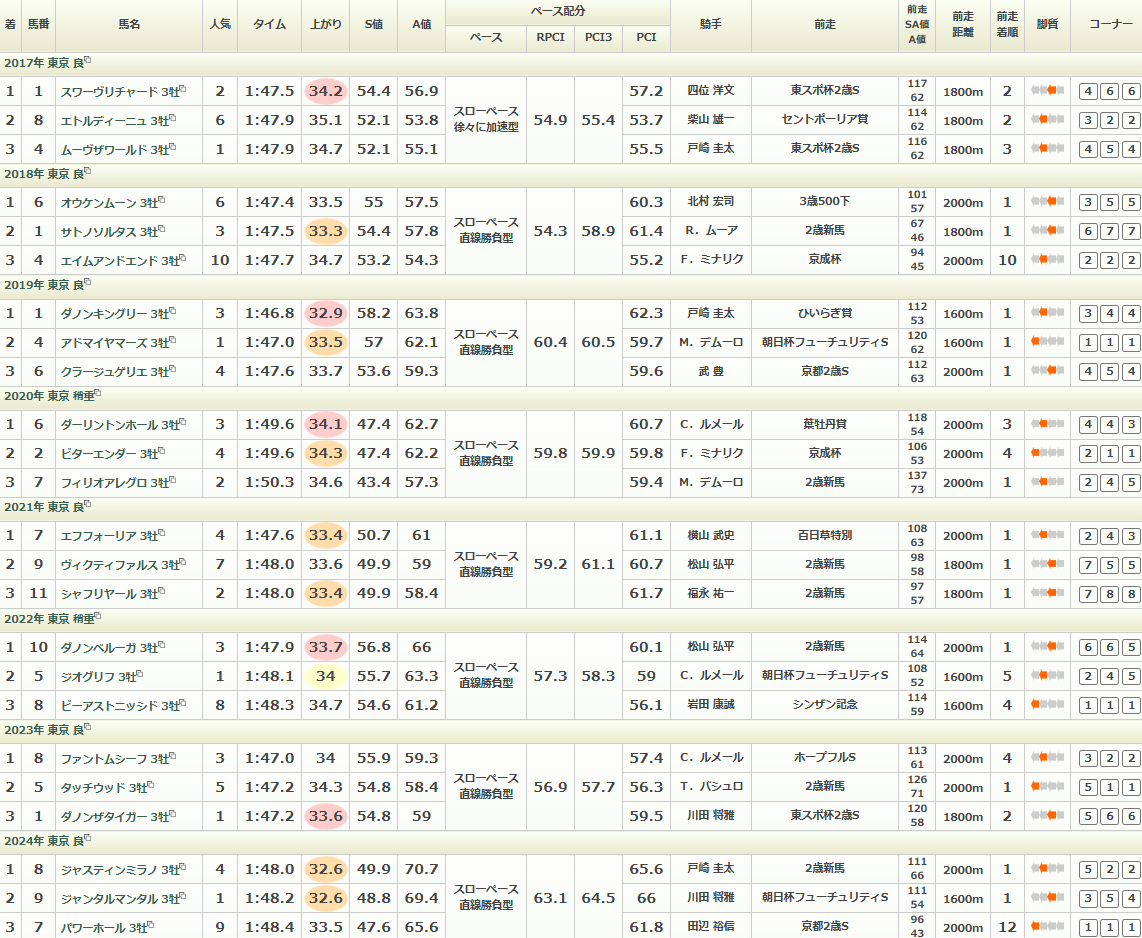Screen dimensions: 1142x938
Task: Click the 上がり column header
Action: pyautogui.click(x=325, y=23)
